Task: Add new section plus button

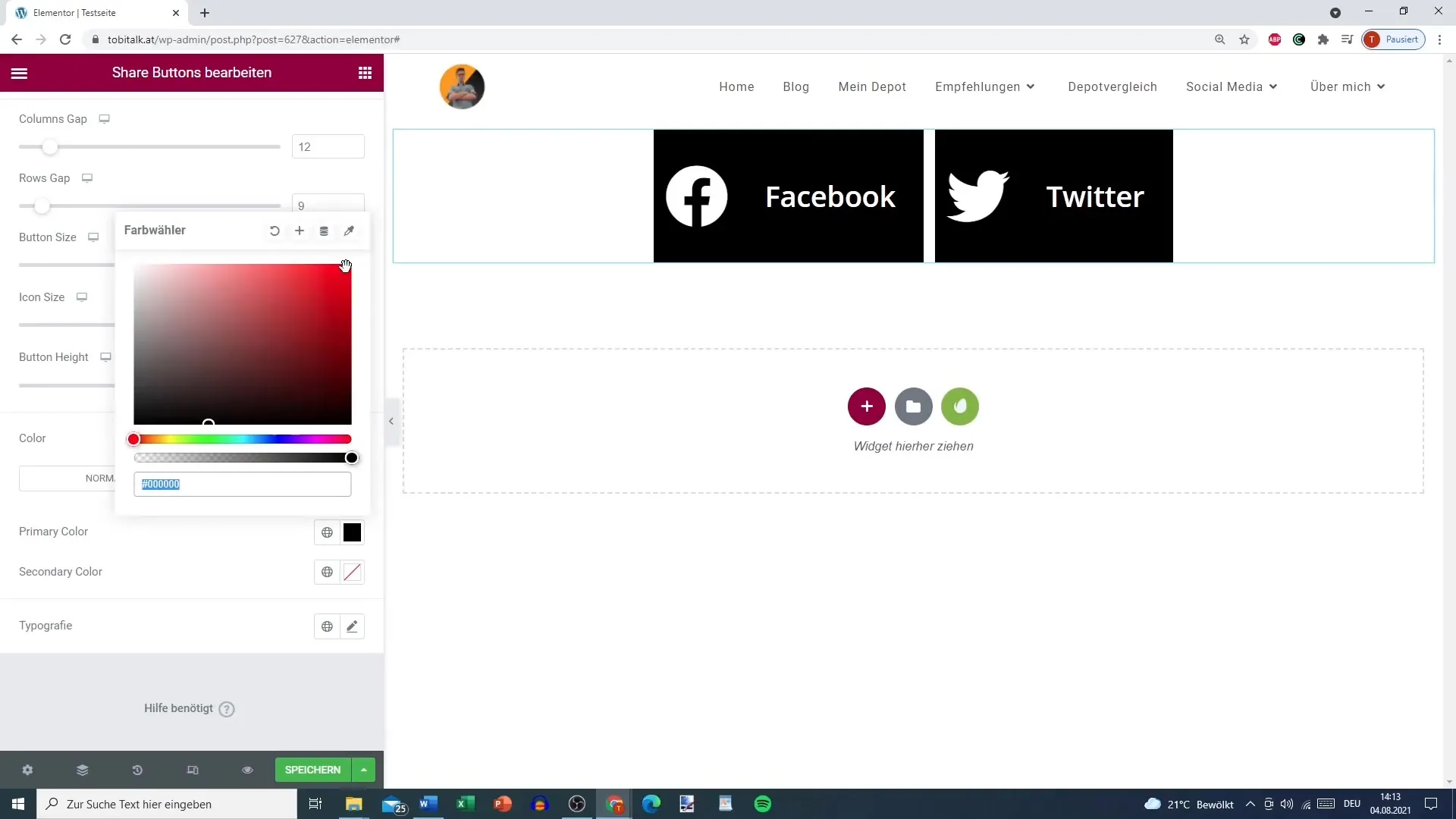Action: (x=867, y=406)
